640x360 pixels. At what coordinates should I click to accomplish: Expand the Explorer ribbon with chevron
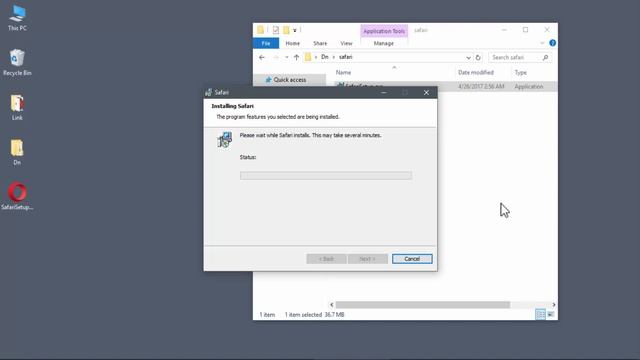(x=542, y=43)
